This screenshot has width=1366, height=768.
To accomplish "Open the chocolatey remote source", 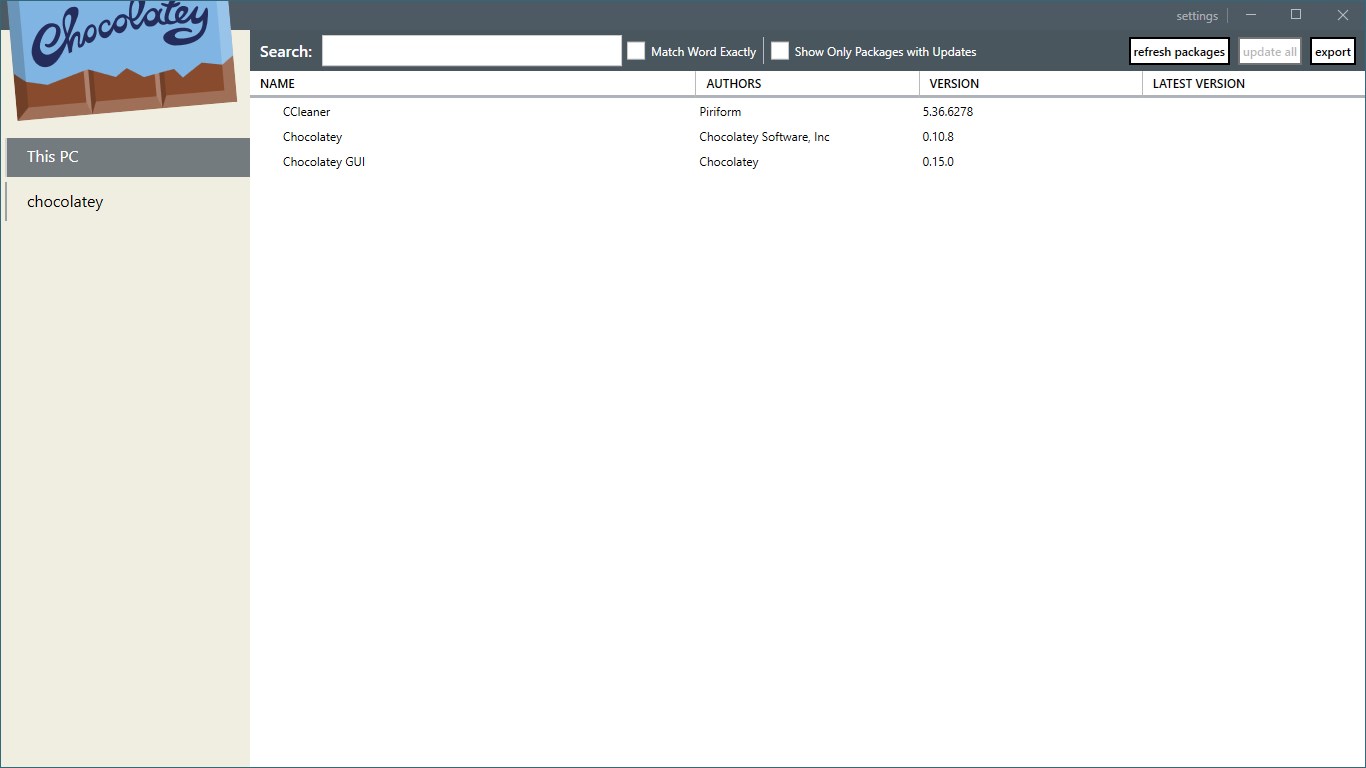I will (127, 202).
